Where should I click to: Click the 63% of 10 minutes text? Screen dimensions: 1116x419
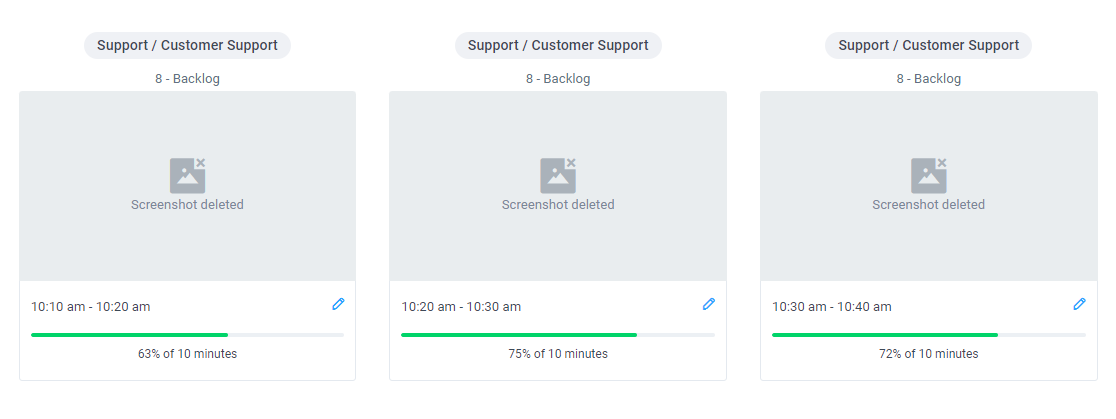(x=187, y=354)
